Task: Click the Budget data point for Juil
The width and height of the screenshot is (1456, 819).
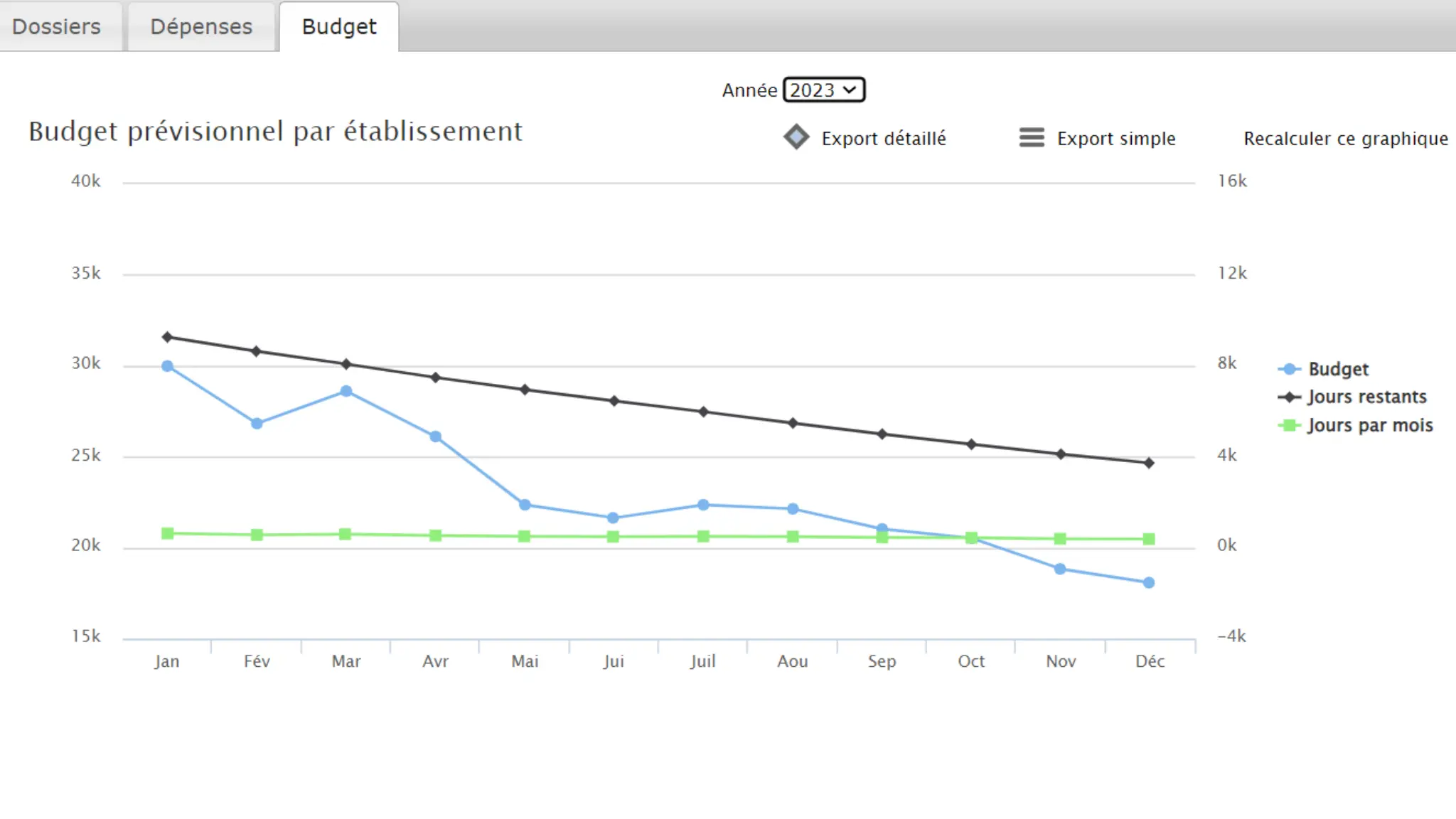Action: point(703,505)
